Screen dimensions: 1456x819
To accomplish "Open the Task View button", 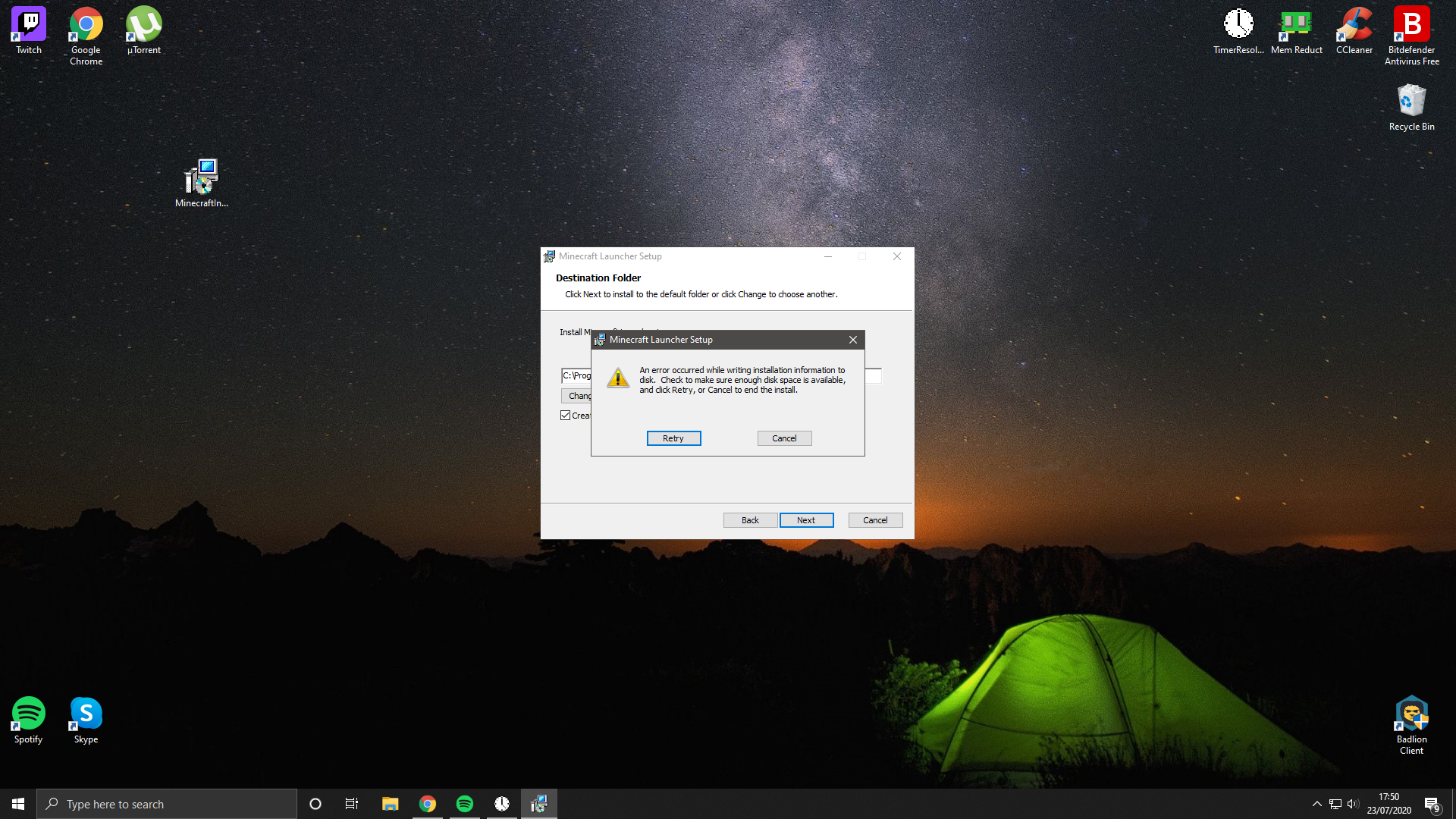I will (x=352, y=804).
